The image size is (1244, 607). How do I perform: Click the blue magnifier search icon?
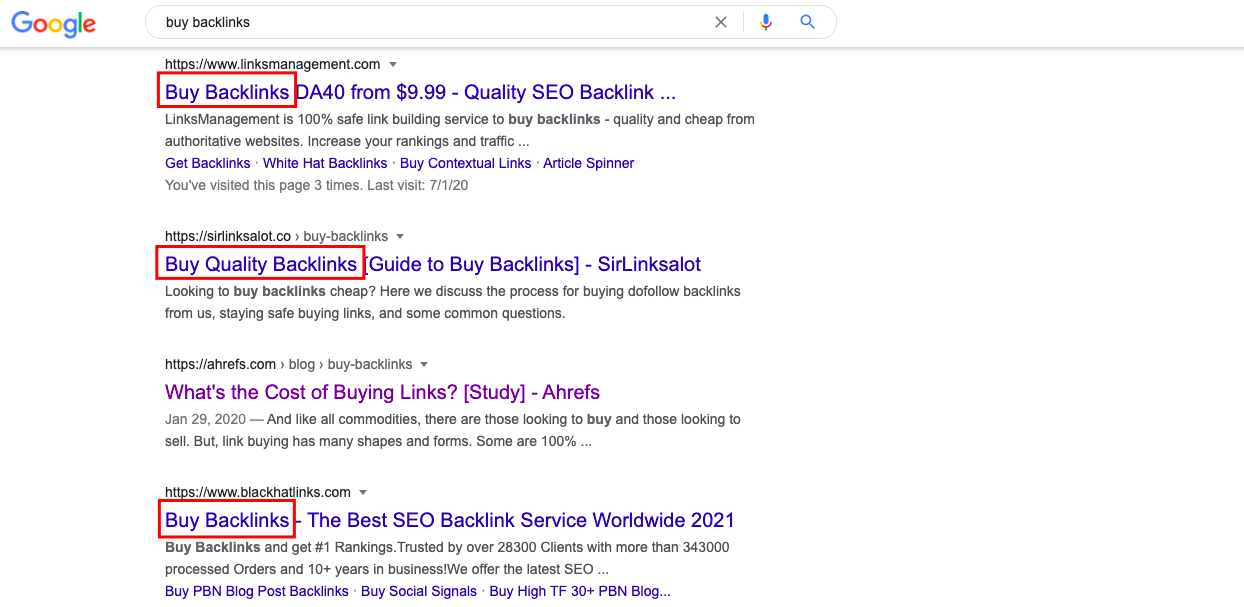tap(808, 22)
